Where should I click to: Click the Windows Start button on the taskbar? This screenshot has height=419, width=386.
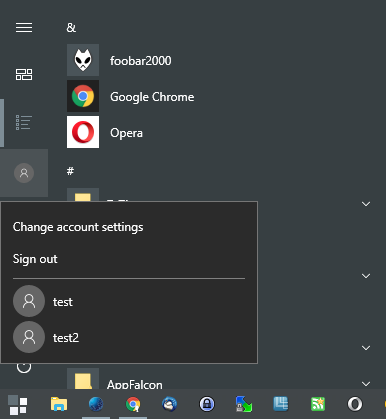(18, 404)
